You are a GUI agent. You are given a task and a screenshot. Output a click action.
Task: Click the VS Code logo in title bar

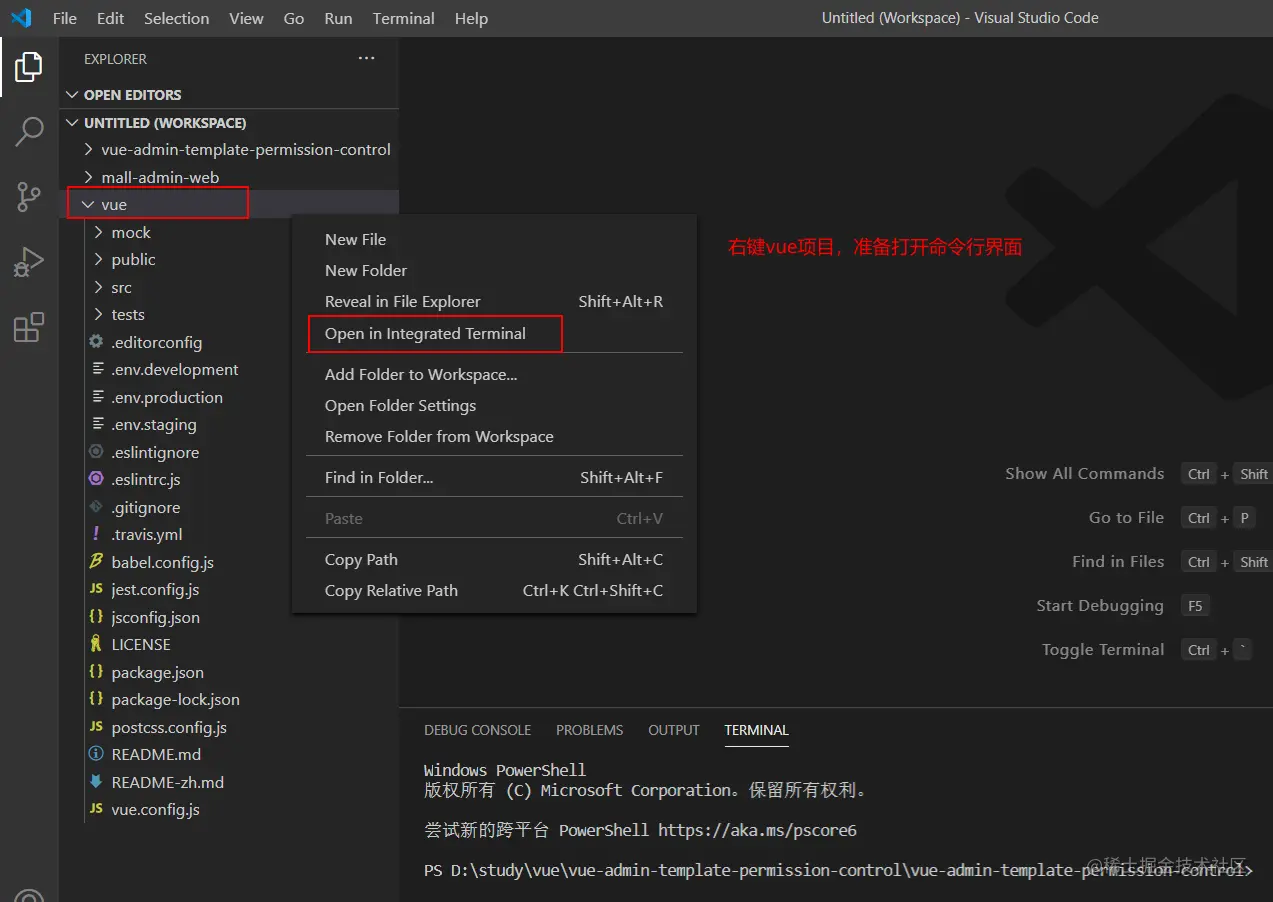(22, 18)
